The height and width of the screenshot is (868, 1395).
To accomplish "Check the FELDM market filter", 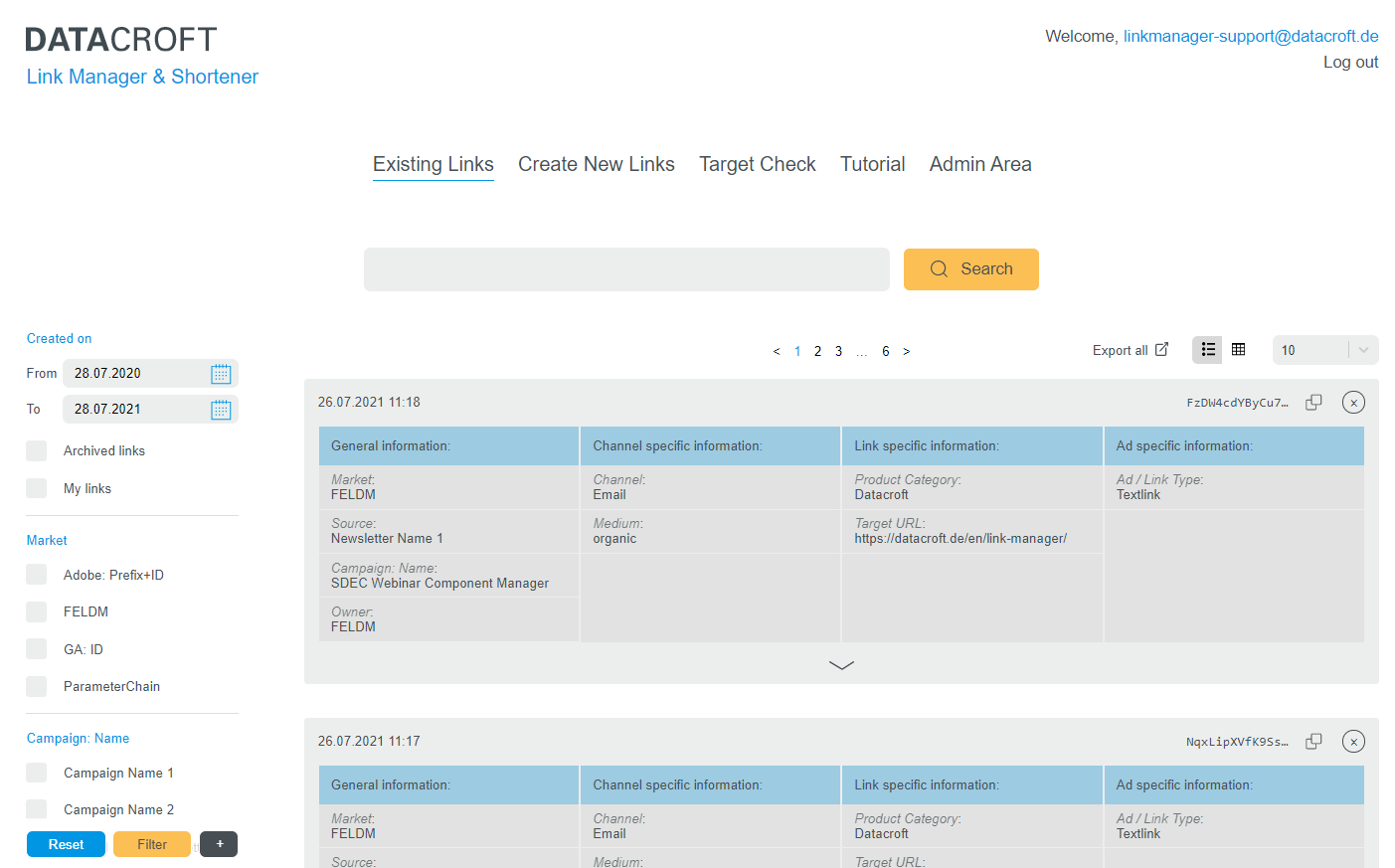I will click(37, 611).
